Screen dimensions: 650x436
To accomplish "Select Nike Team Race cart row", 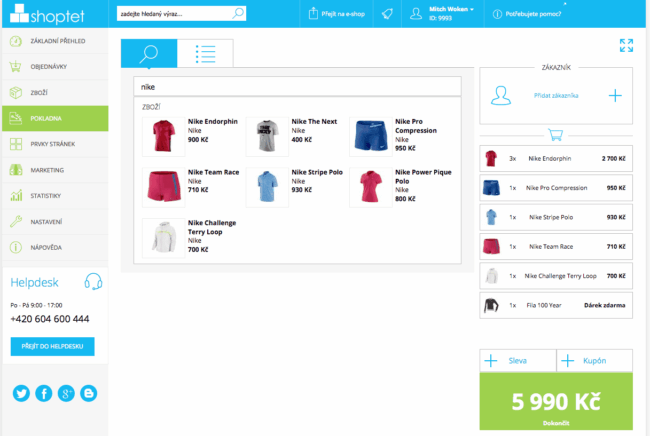I will 556,247.
